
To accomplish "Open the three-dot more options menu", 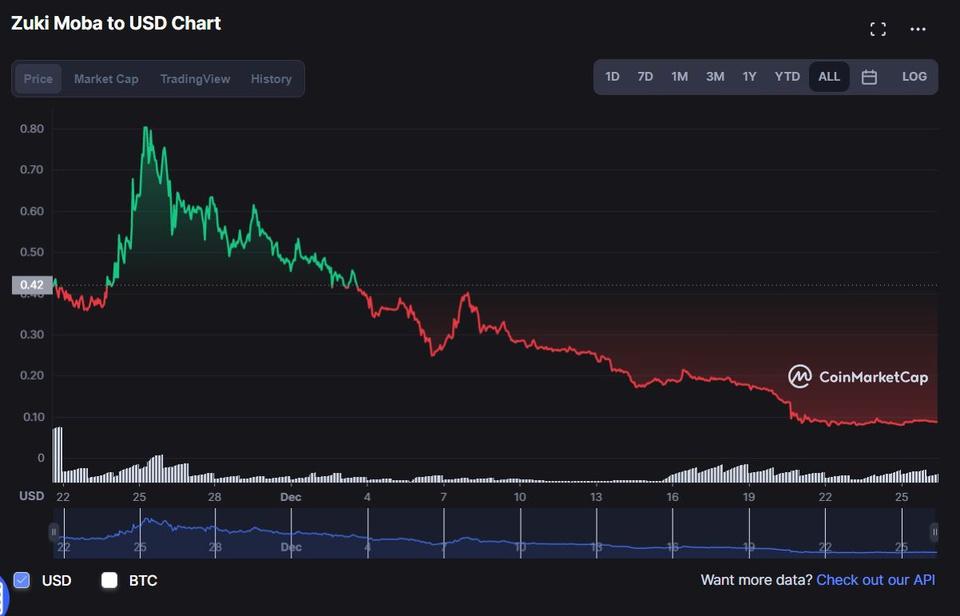I will (918, 29).
